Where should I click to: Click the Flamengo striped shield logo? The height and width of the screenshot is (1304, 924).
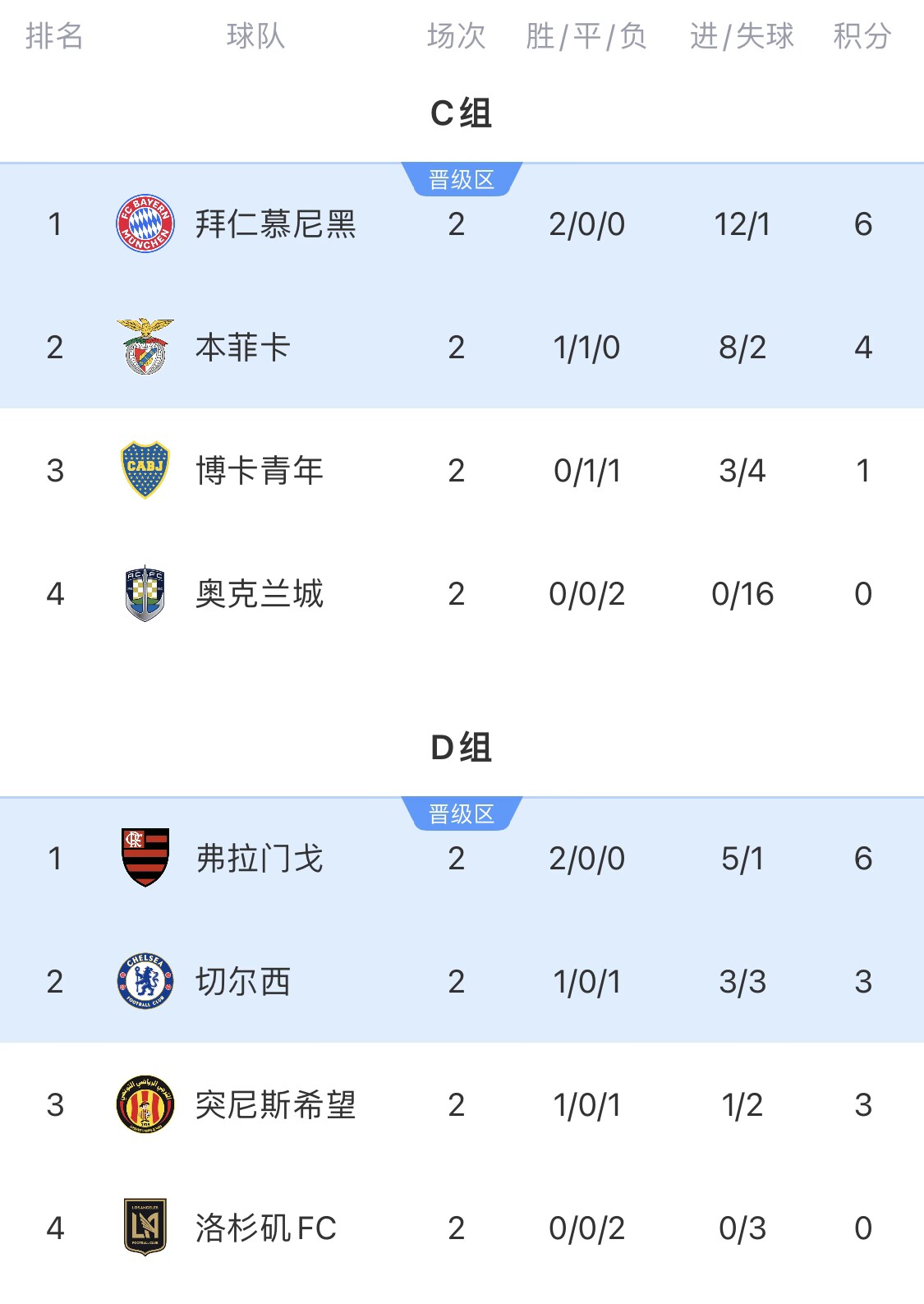(x=145, y=858)
